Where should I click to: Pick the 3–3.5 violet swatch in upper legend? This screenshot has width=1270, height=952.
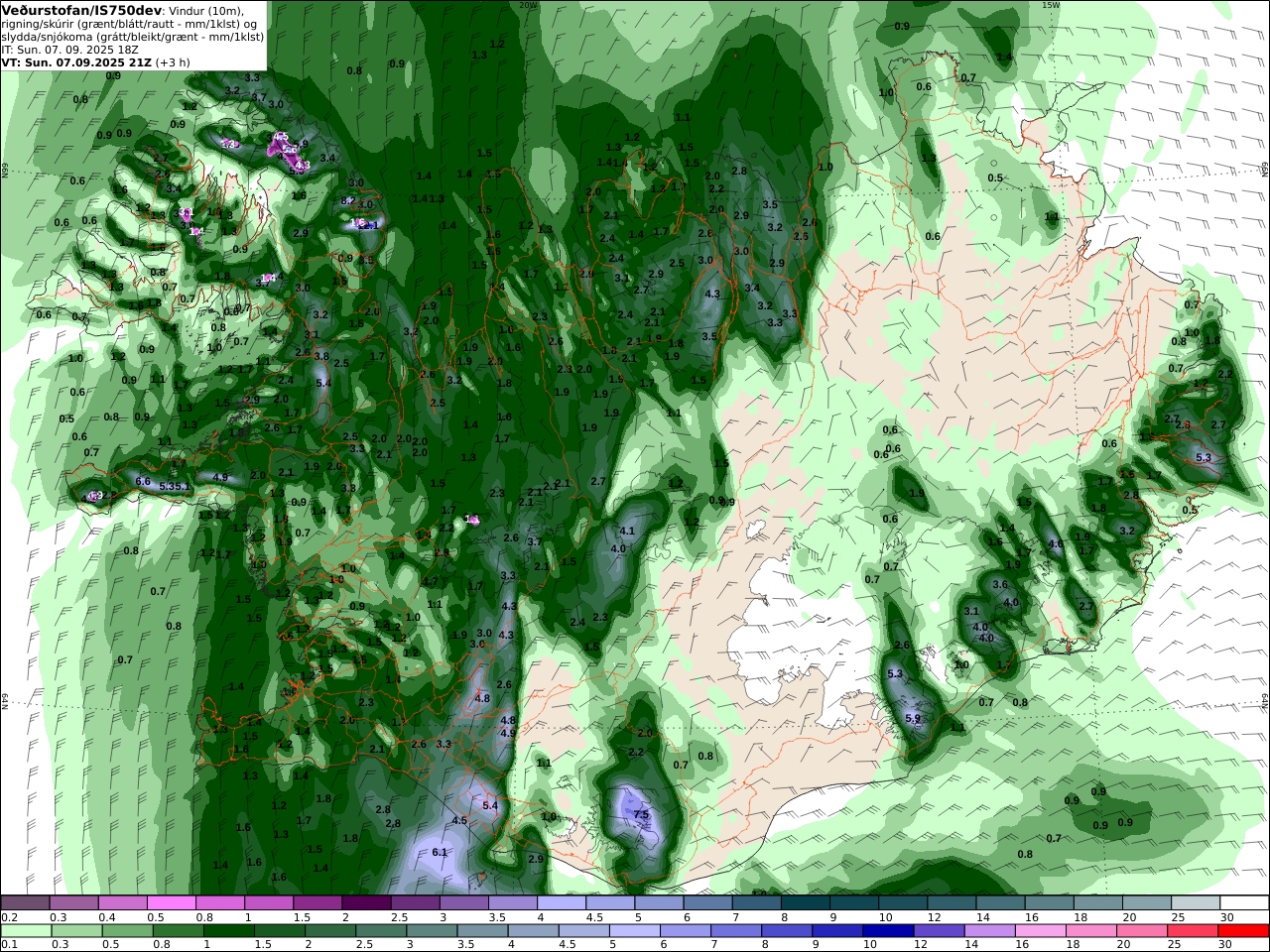point(463,903)
